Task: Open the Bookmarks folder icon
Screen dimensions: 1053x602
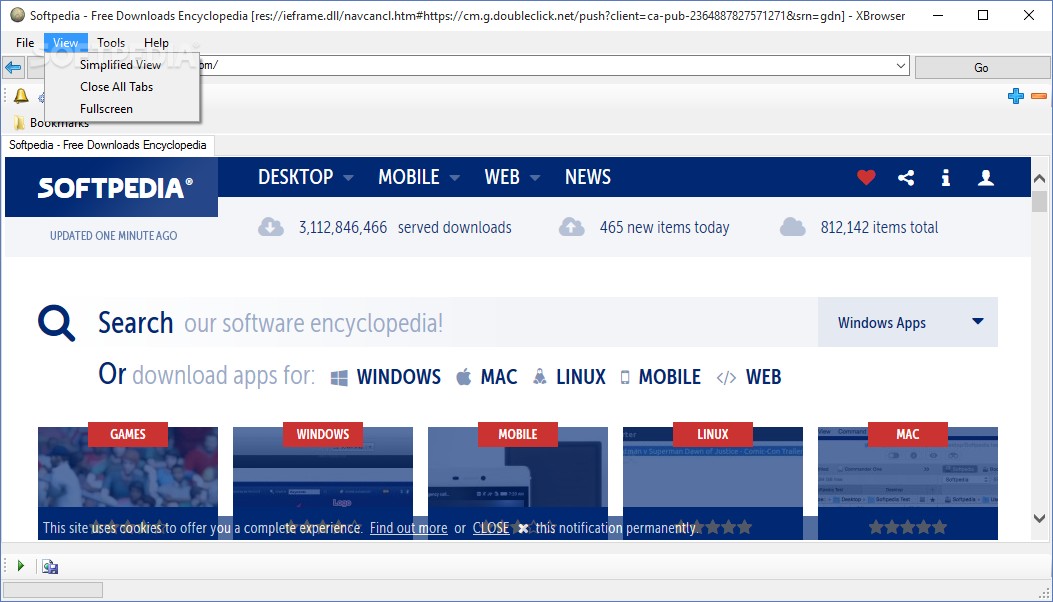Action: pos(19,123)
